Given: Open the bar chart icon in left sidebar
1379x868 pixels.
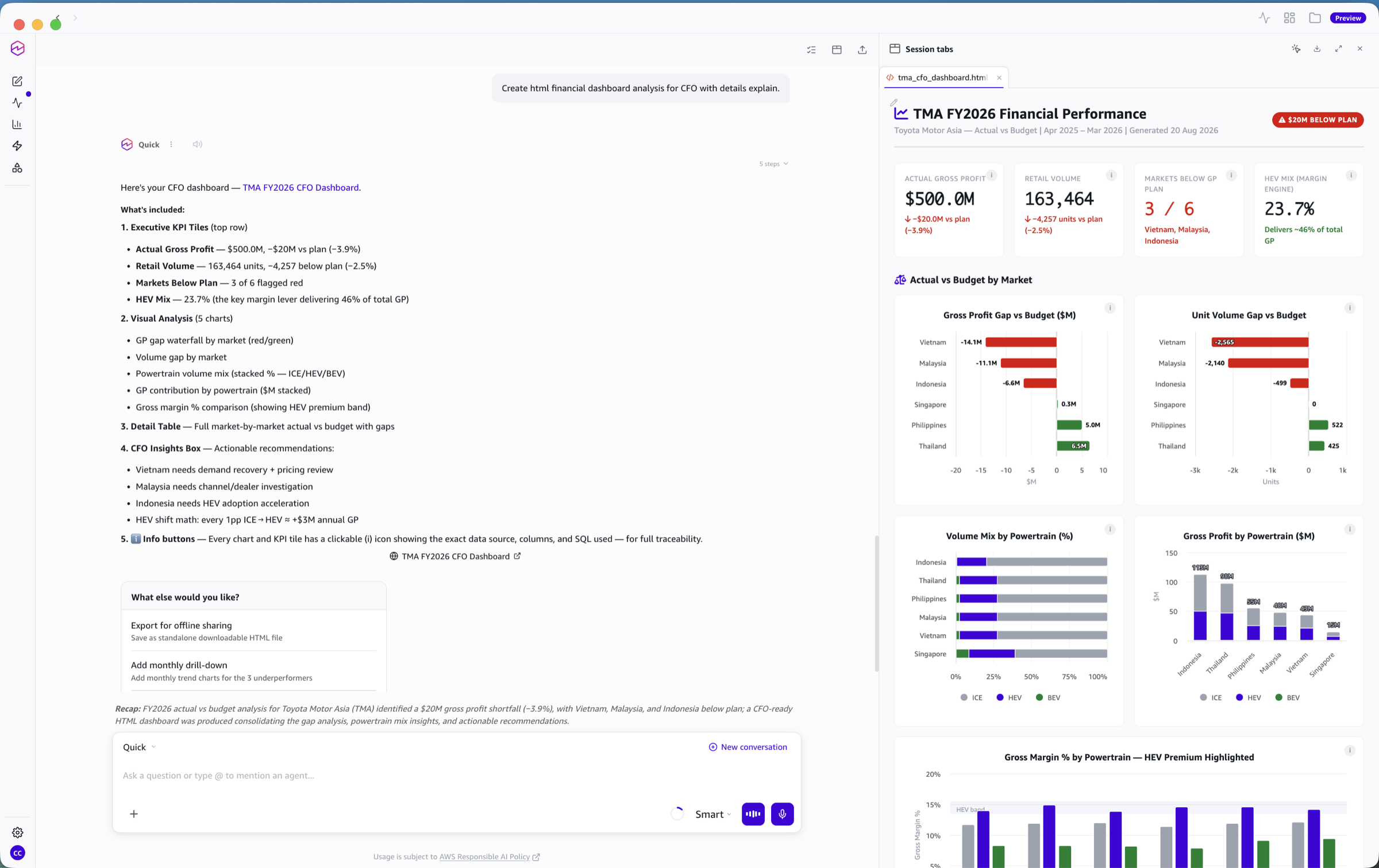Looking at the screenshot, I should pos(17,124).
